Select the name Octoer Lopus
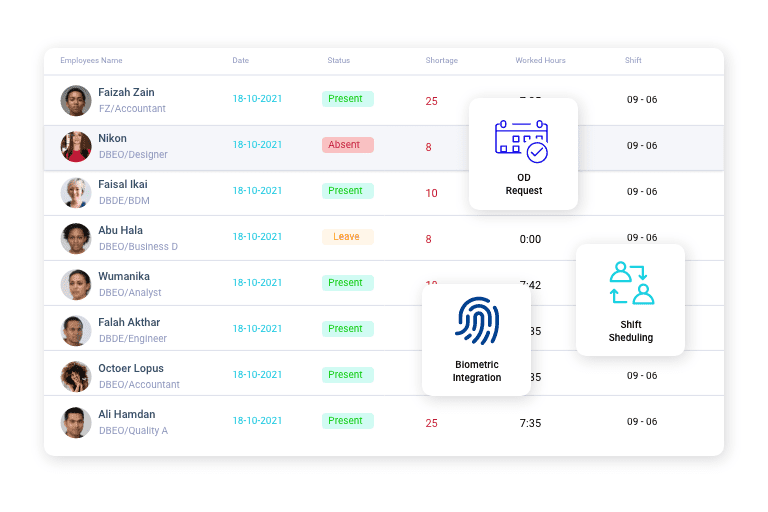The image size is (768, 512). coord(131,368)
